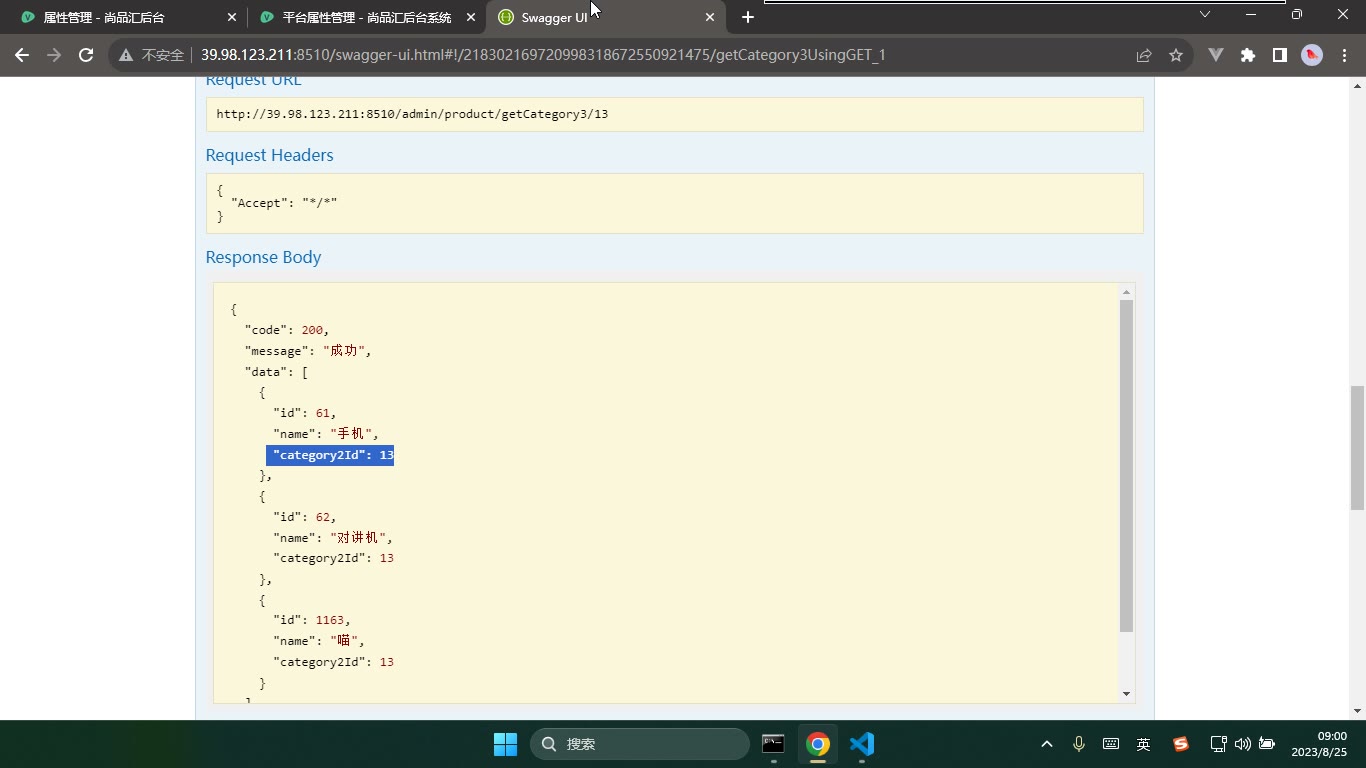The width and height of the screenshot is (1366, 768).
Task: Switch to the 平台属性管理 tab
Action: (x=366, y=17)
